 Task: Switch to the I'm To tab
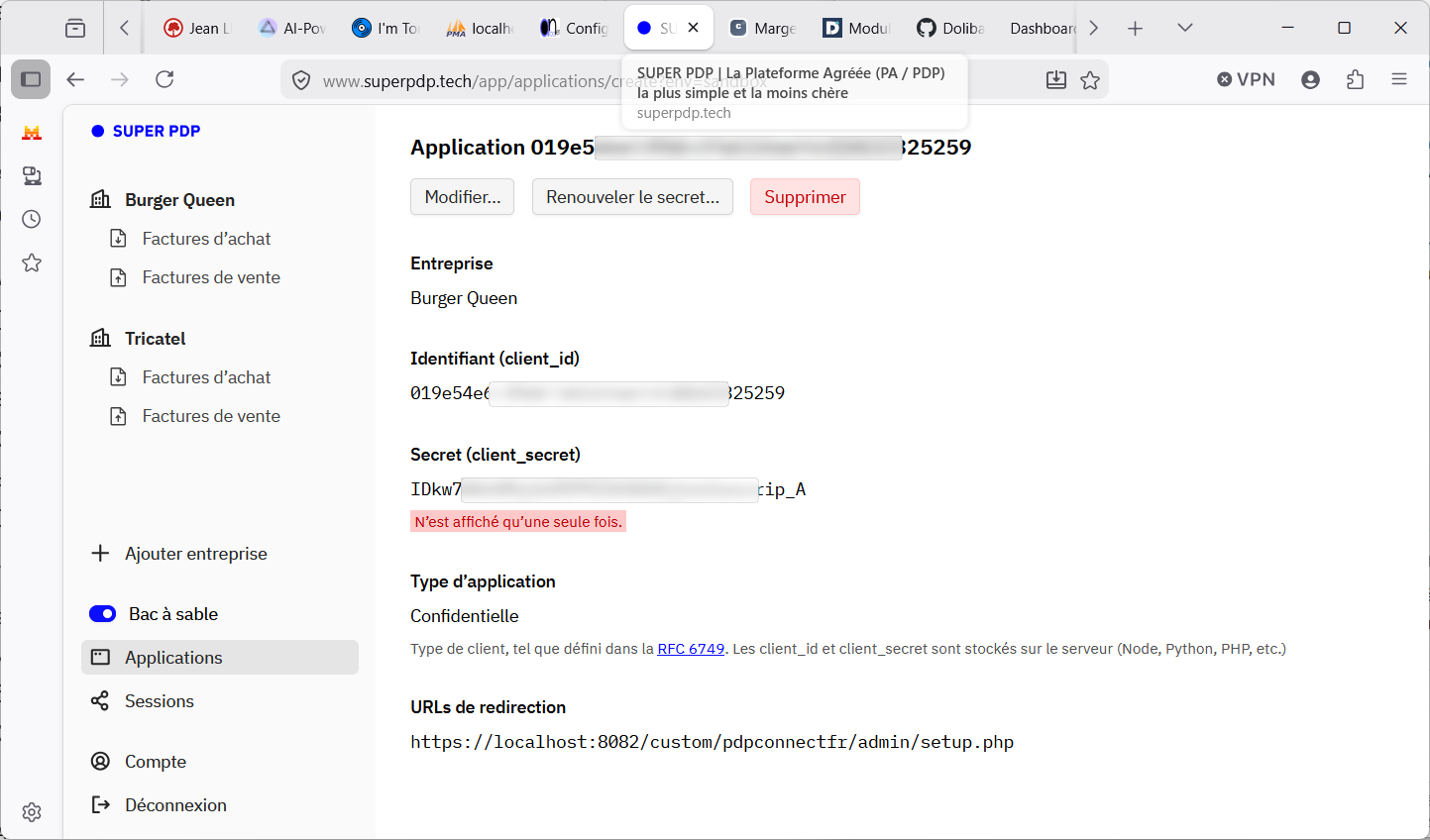[x=386, y=28]
